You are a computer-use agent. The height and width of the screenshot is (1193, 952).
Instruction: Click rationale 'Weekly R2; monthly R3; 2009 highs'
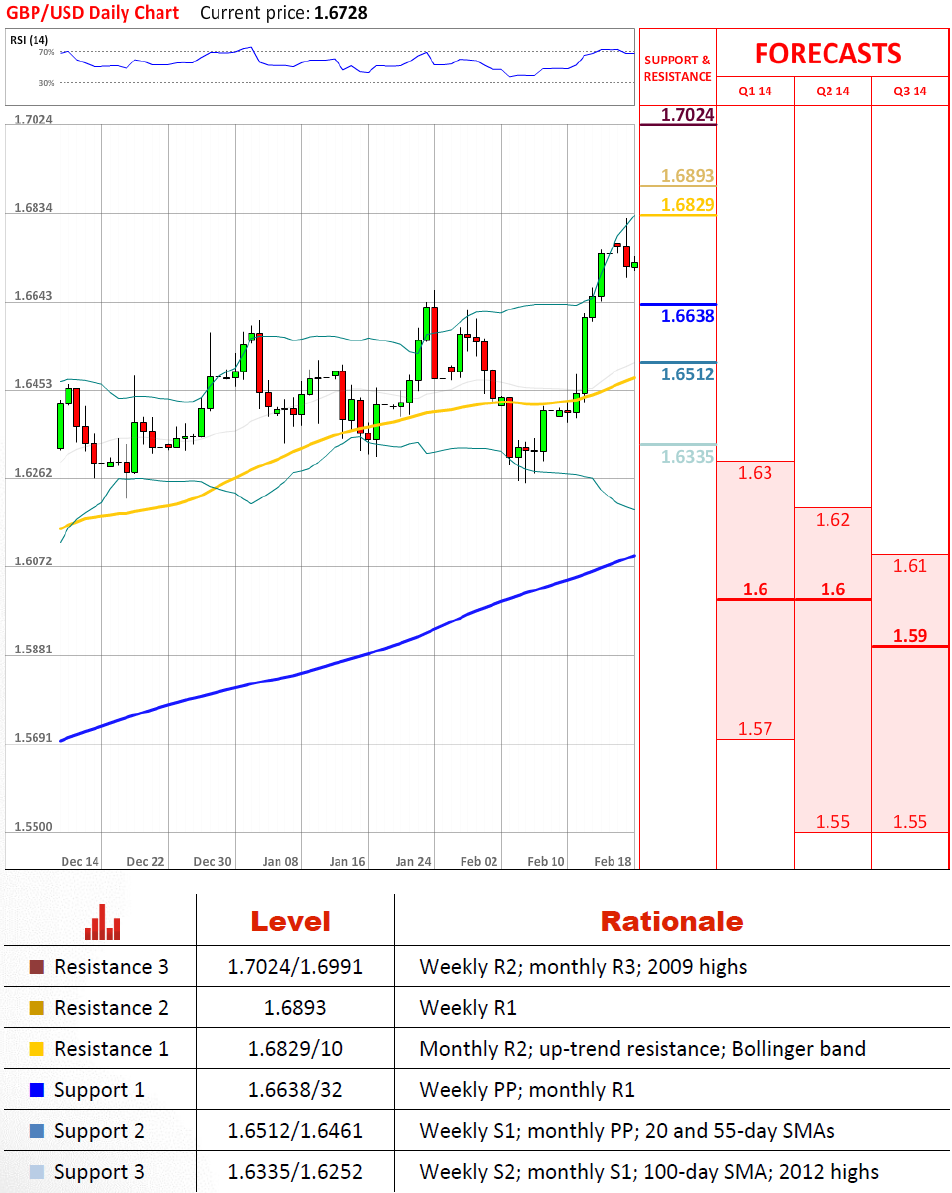point(583,967)
